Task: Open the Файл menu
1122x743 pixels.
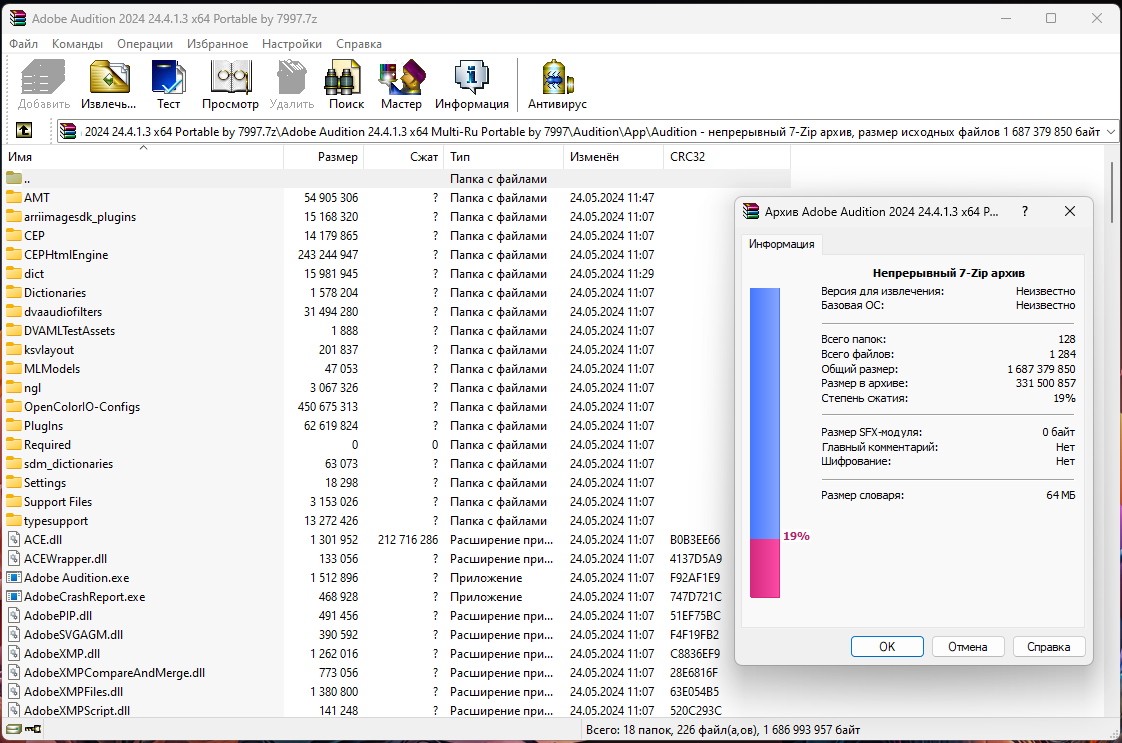Action: coord(24,44)
